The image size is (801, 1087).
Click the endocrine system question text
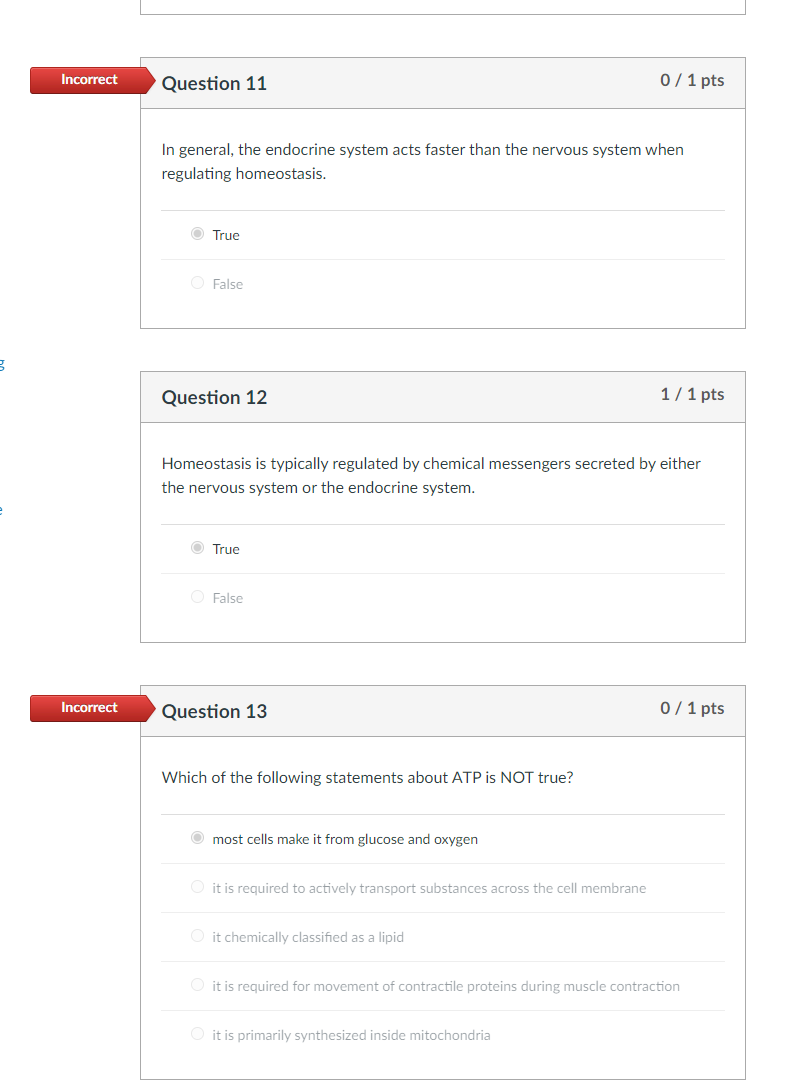tap(422, 162)
